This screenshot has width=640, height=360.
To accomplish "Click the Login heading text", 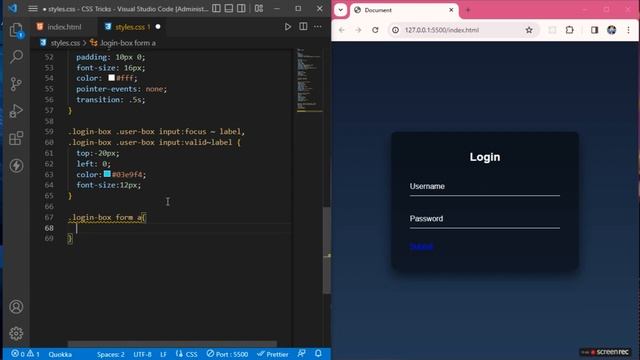I will pyautogui.click(x=484, y=157).
